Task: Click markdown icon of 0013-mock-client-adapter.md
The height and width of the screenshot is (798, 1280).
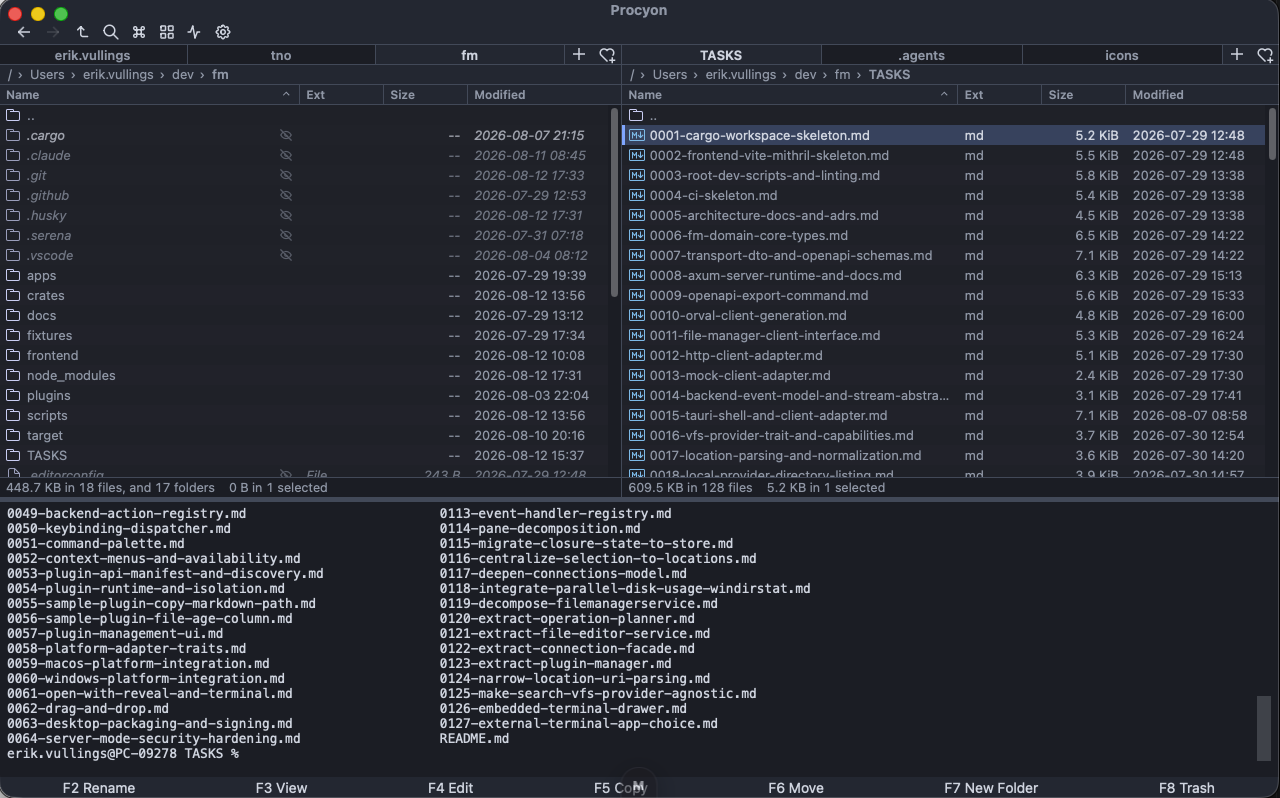Action: point(636,375)
